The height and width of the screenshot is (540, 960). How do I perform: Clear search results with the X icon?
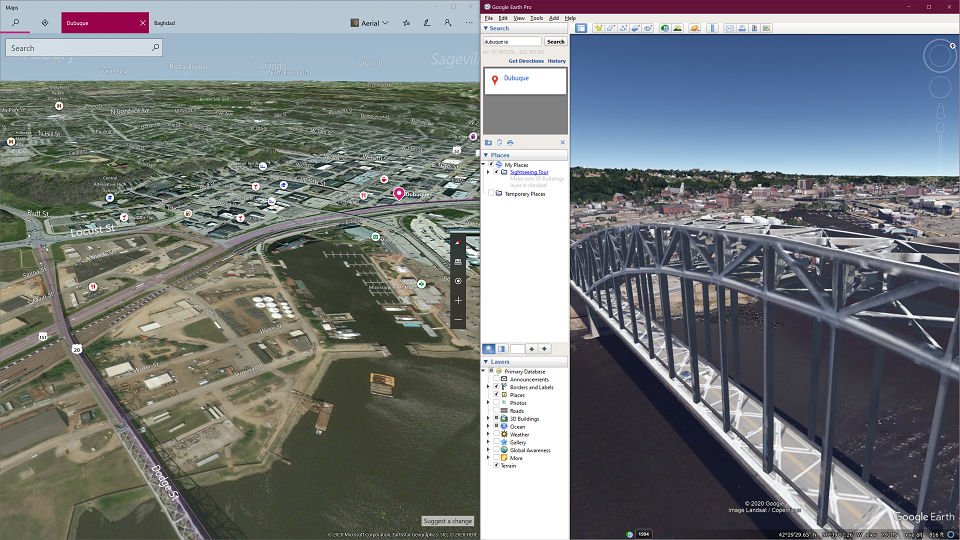[x=563, y=143]
